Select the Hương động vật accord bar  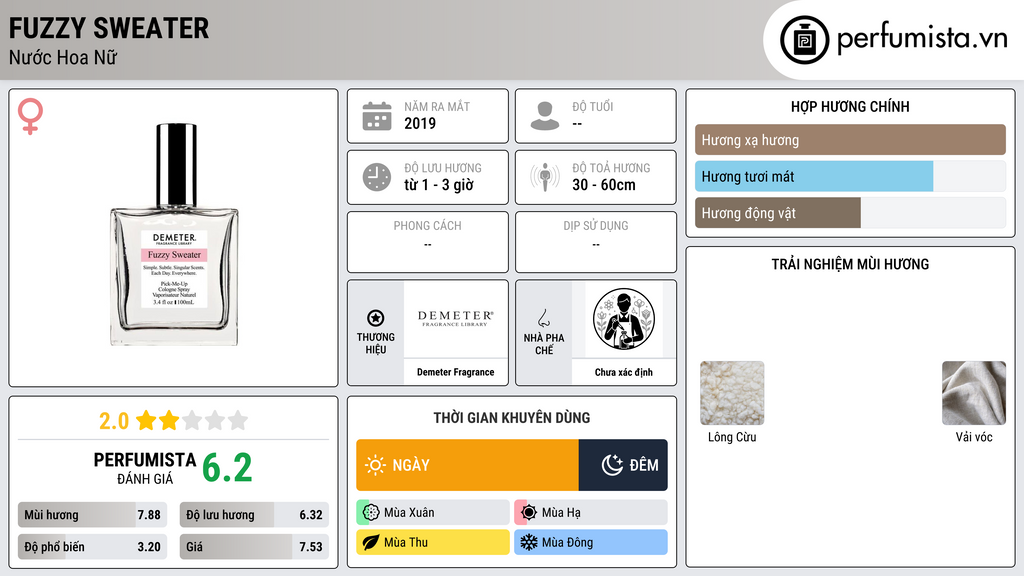coord(850,213)
